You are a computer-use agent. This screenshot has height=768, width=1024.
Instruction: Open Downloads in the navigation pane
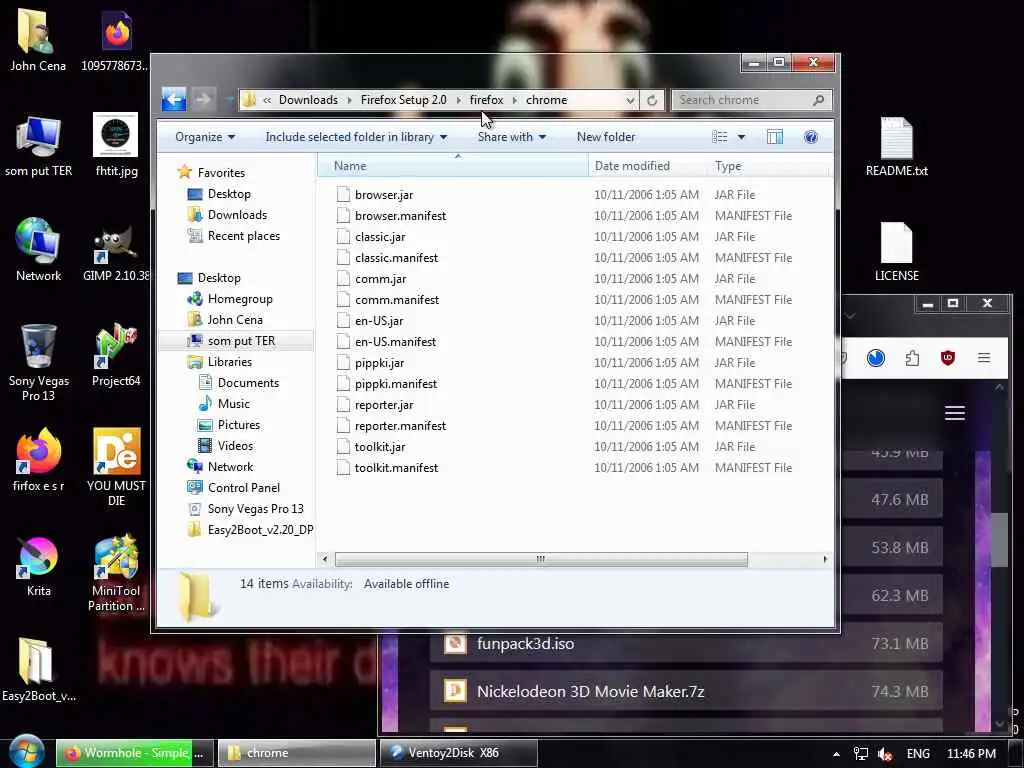[237, 215]
